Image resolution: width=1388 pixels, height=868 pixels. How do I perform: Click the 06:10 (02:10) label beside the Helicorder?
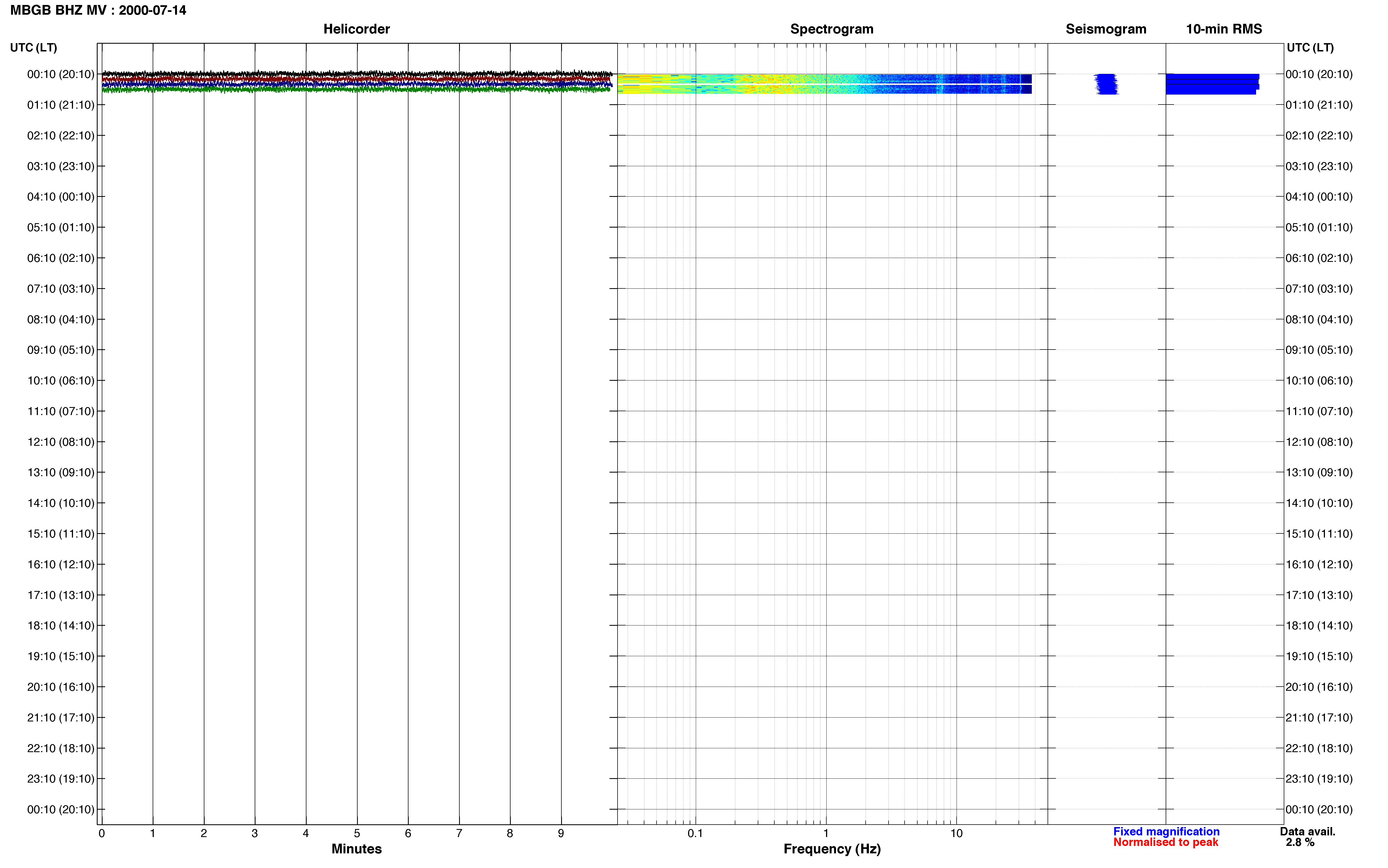coord(60,258)
